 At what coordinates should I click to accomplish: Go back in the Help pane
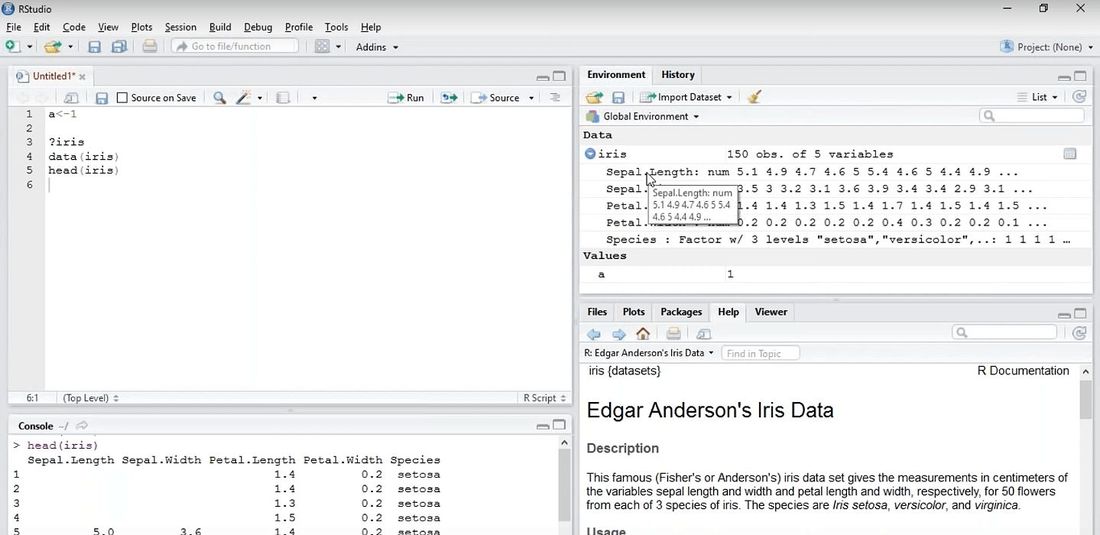coord(594,334)
